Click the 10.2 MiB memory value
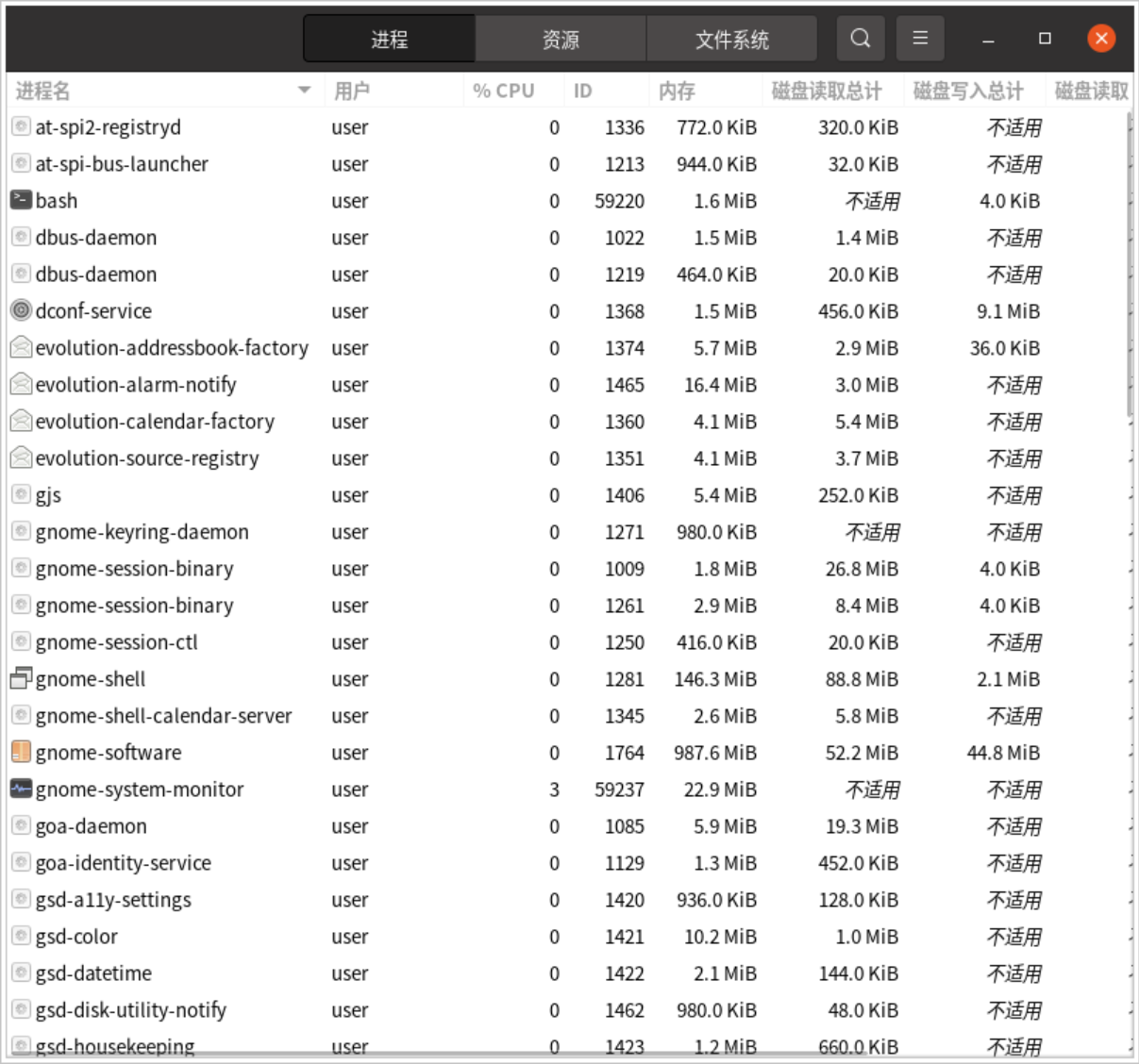This screenshot has height=1064, width=1139. point(720,937)
